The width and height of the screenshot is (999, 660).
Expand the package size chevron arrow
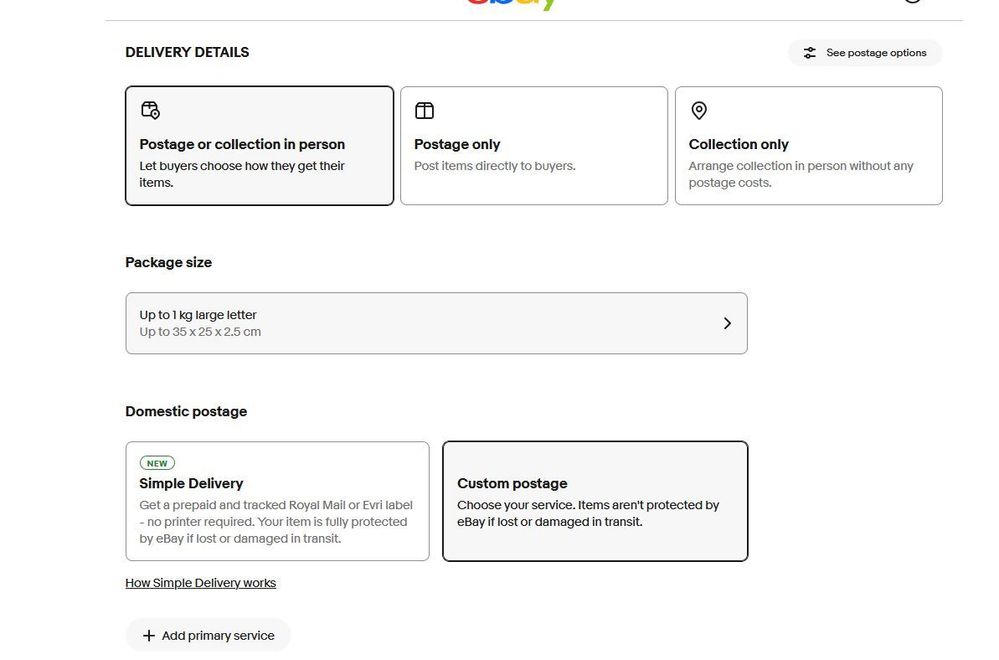[x=727, y=323]
